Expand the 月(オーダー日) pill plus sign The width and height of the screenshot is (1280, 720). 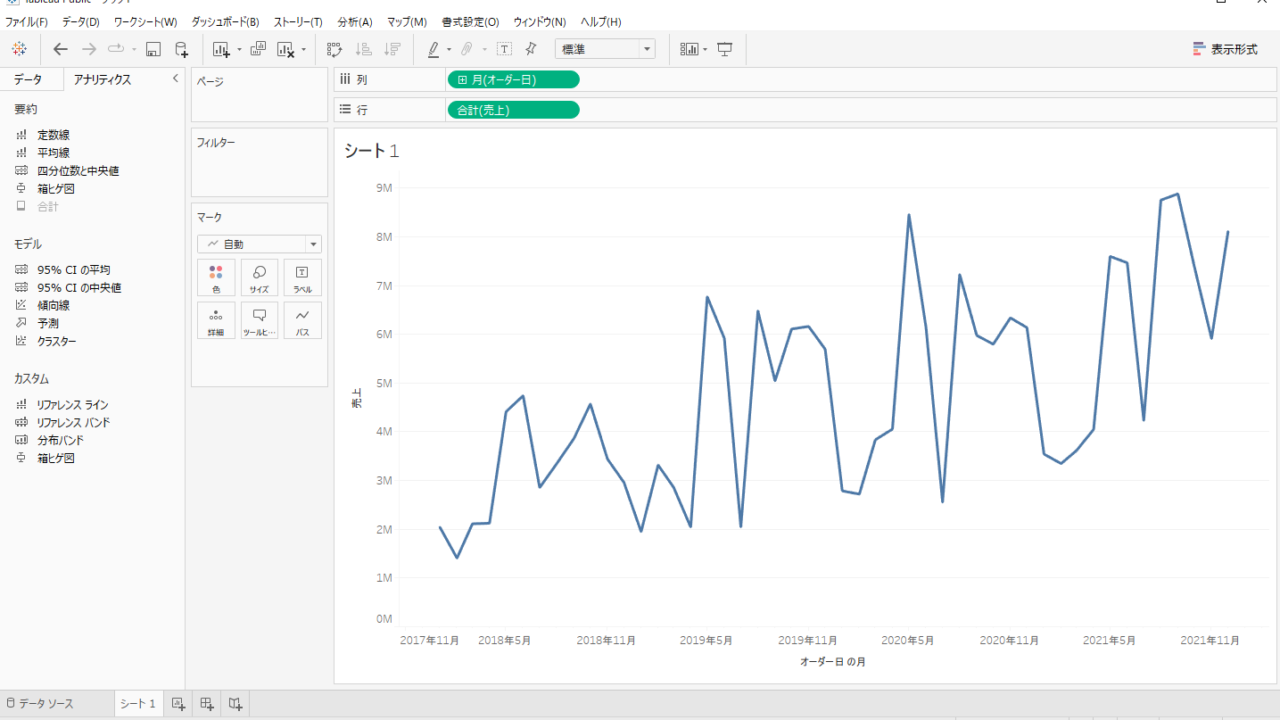point(463,80)
